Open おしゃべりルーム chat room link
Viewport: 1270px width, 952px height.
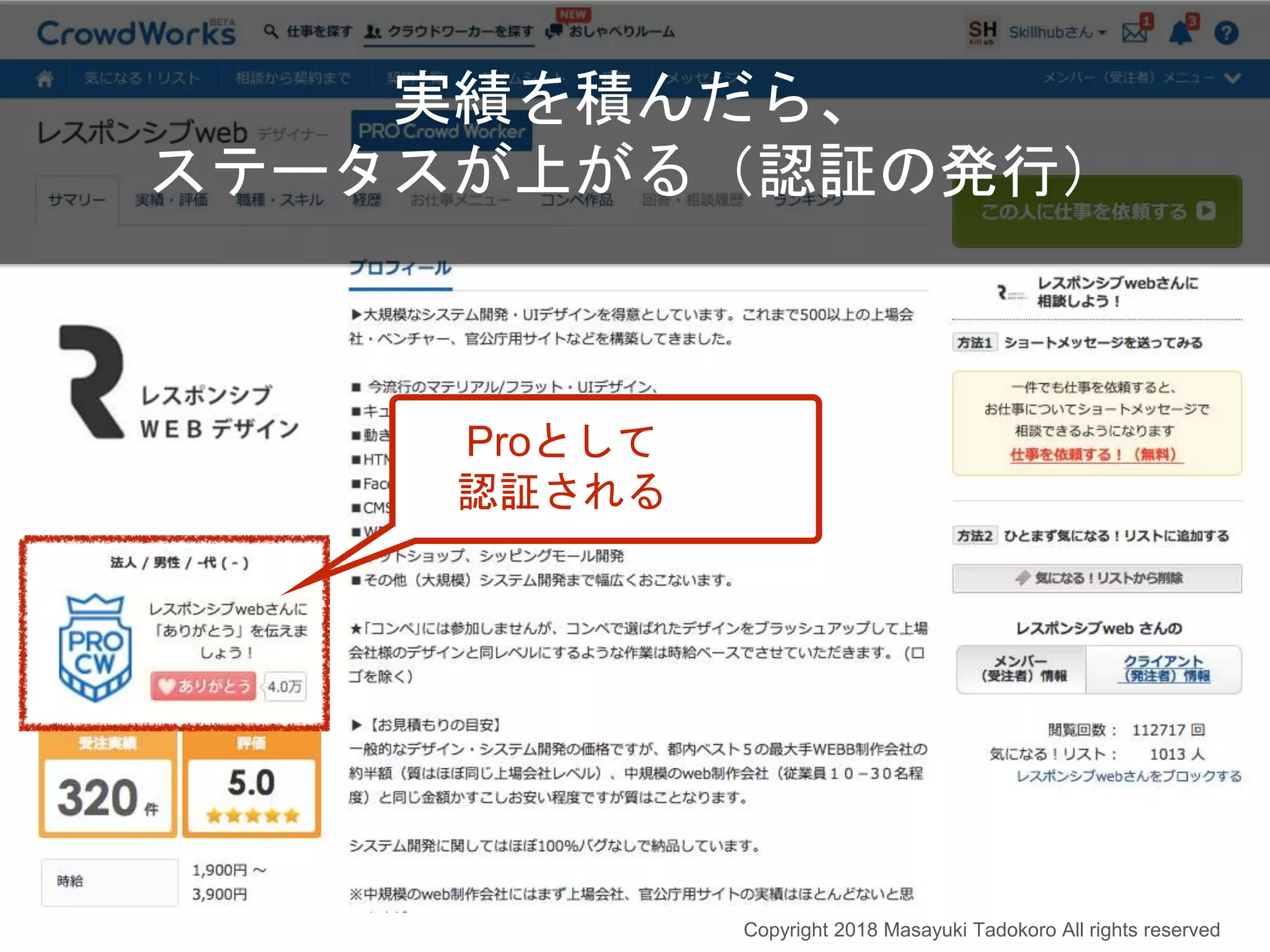coord(611,31)
